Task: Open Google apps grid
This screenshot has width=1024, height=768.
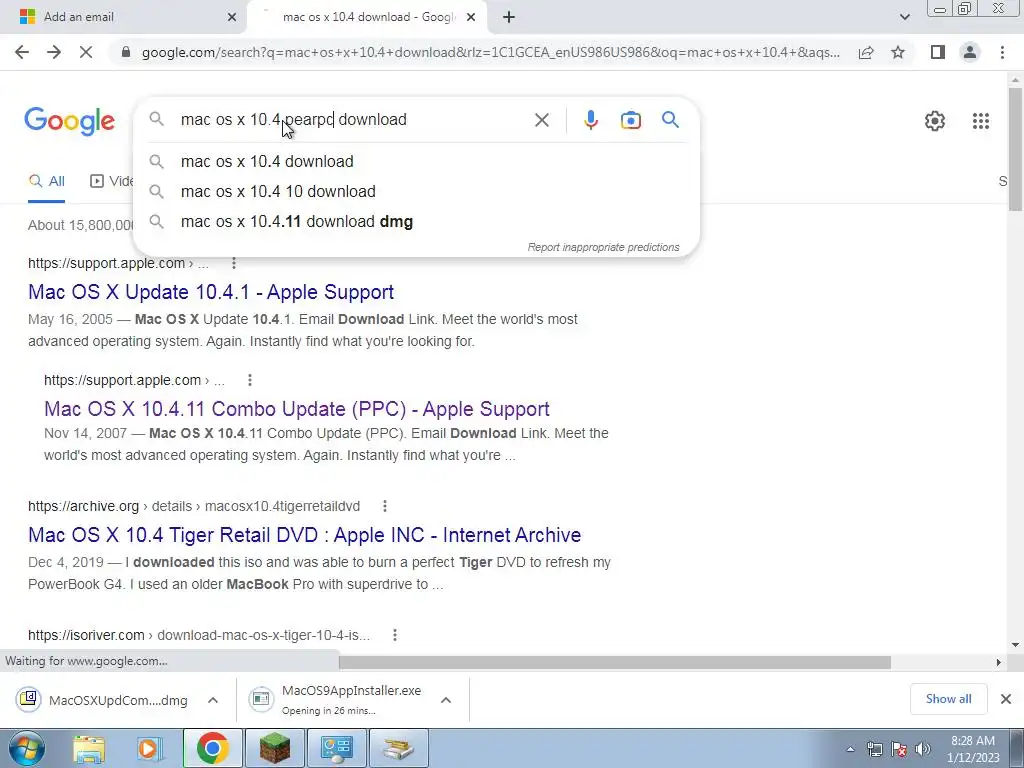Action: [980, 121]
